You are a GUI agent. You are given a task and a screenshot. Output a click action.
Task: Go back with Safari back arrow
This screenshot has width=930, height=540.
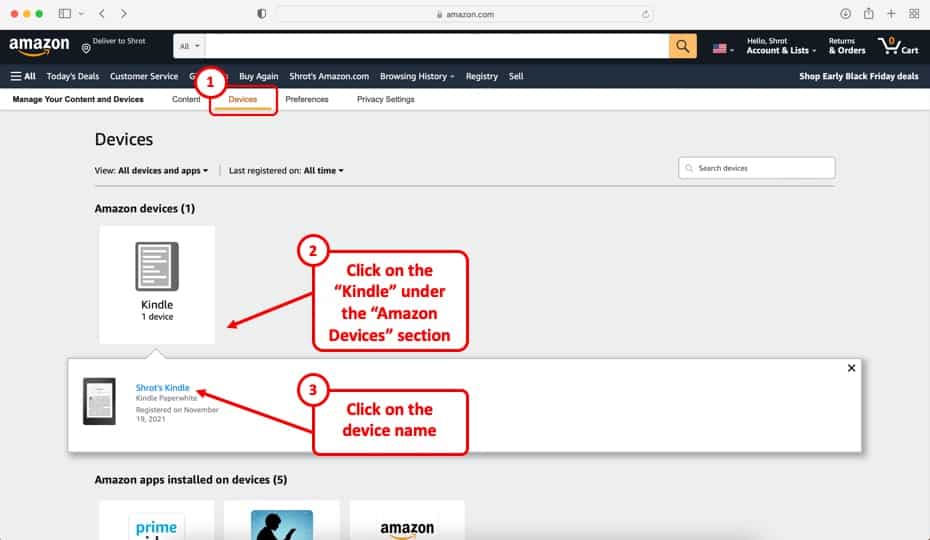[x=102, y=14]
